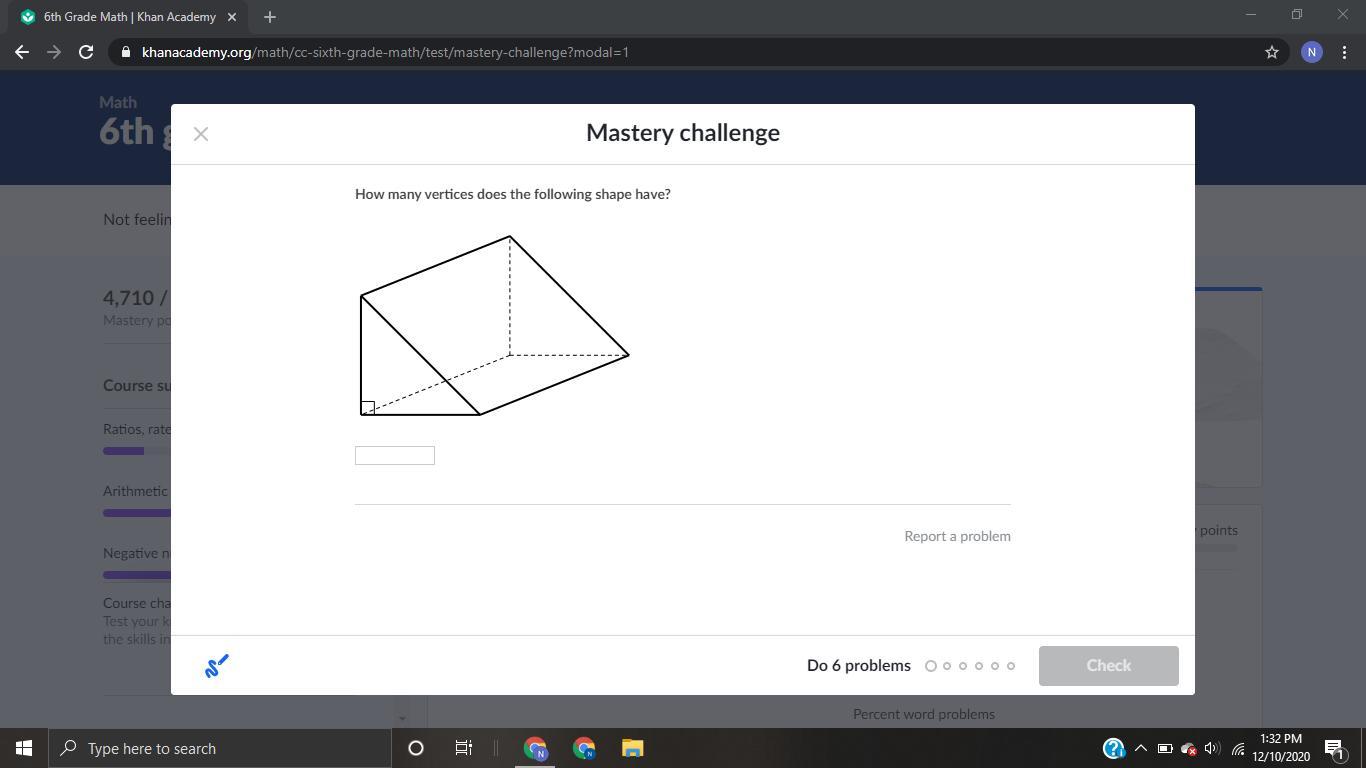Check the battery status icon

pos(1165,748)
